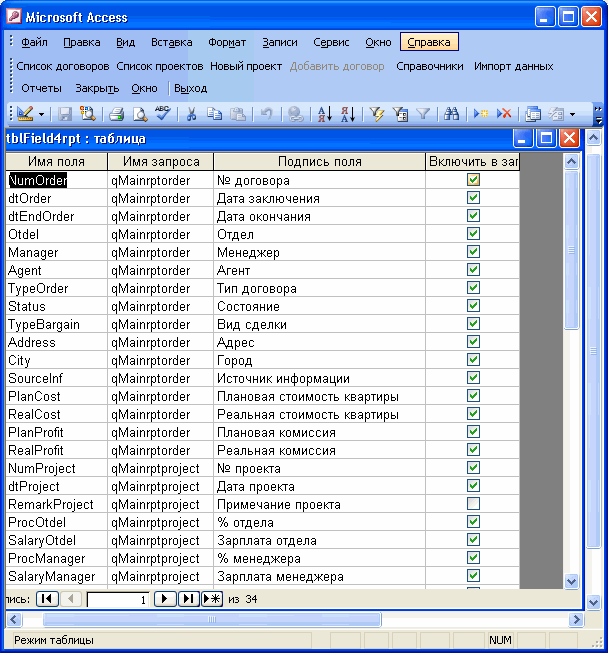Open Find with the binoculars icon

point(451,114)
